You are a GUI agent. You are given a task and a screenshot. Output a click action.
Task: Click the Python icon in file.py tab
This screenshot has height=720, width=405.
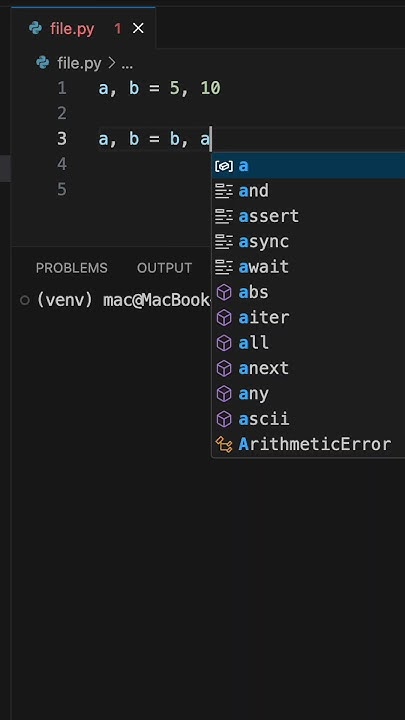[x=35, y=28]
